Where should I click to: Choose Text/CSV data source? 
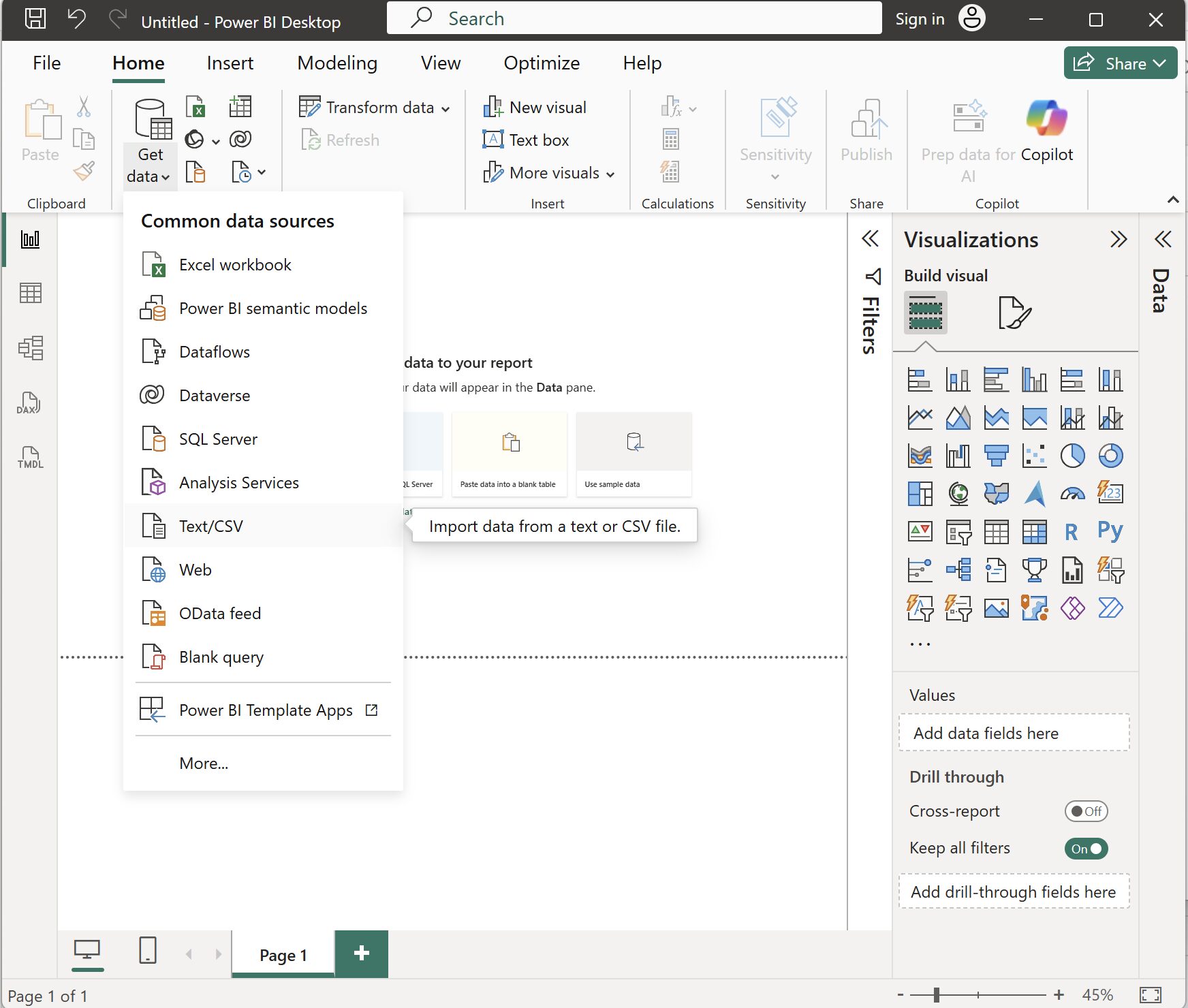263,526
